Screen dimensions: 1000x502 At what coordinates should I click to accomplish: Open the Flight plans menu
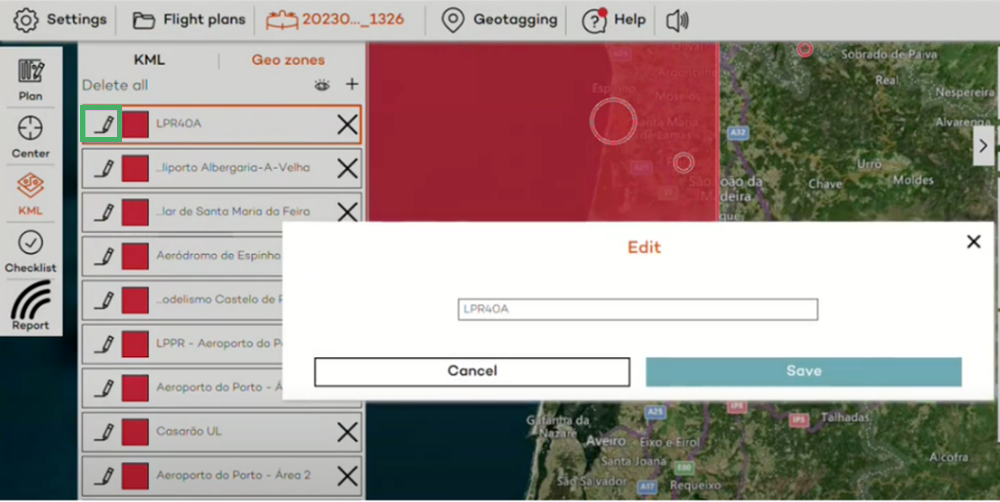pyautogui.click(x=189, y=20)
